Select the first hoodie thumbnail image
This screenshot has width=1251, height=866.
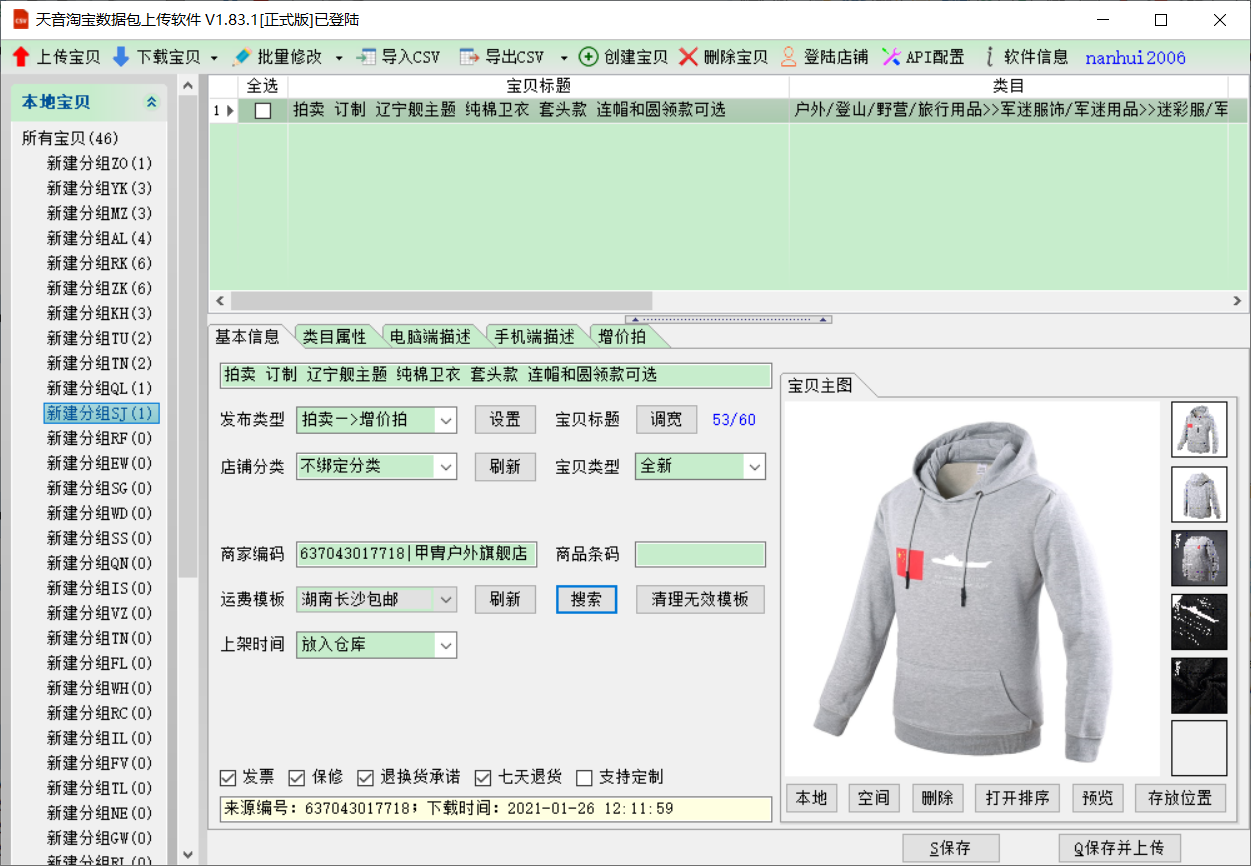tap(1198, 430)
